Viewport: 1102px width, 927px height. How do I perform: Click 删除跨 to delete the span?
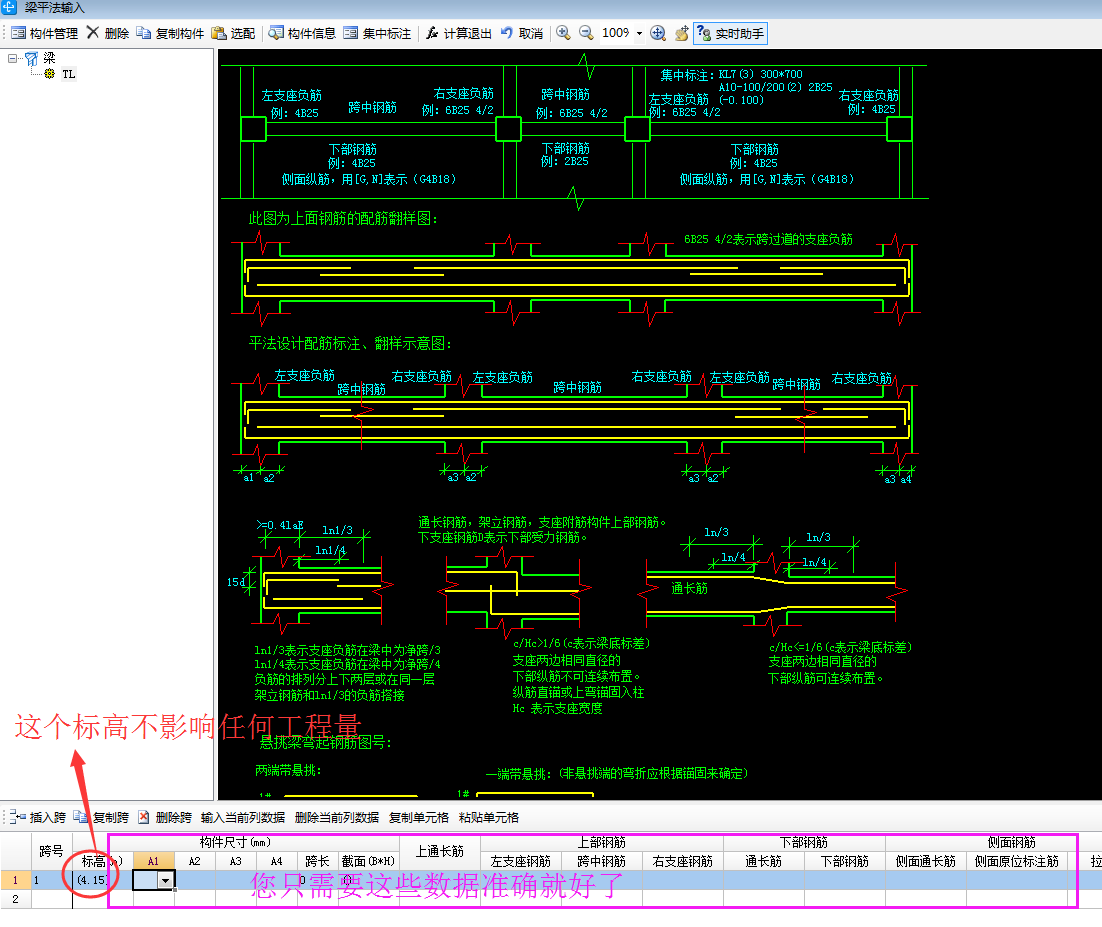pos(164,817)
